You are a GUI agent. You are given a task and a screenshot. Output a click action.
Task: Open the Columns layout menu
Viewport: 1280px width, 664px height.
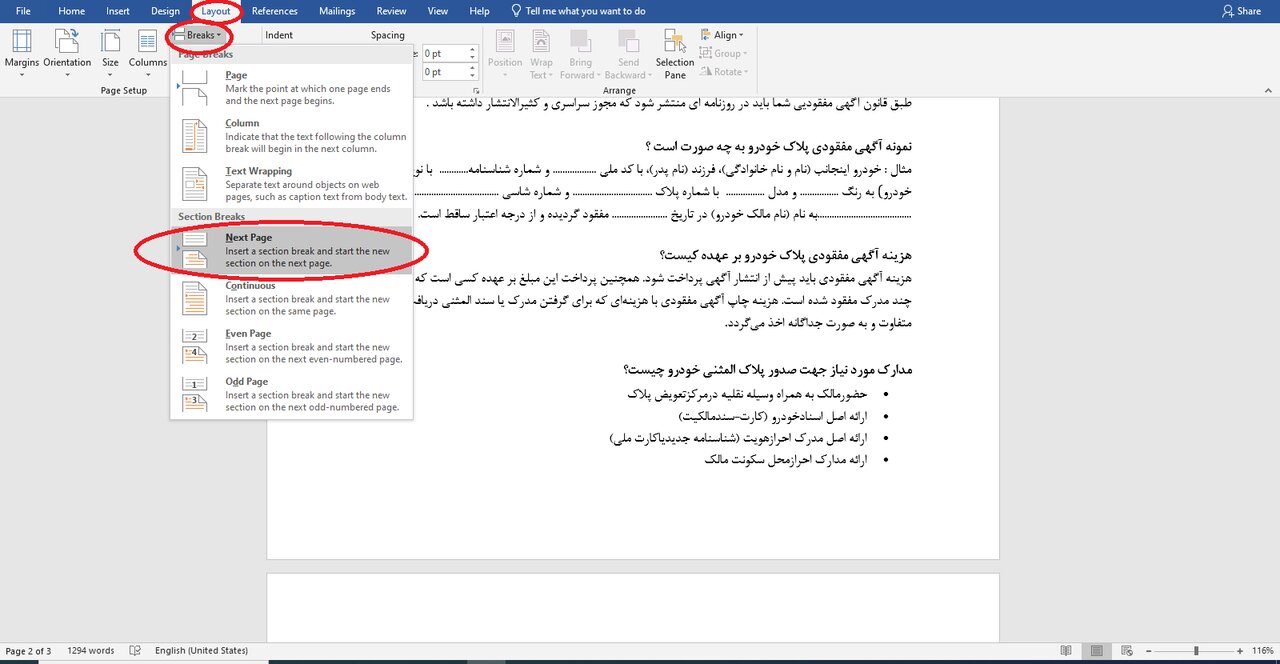click(147, 49)
